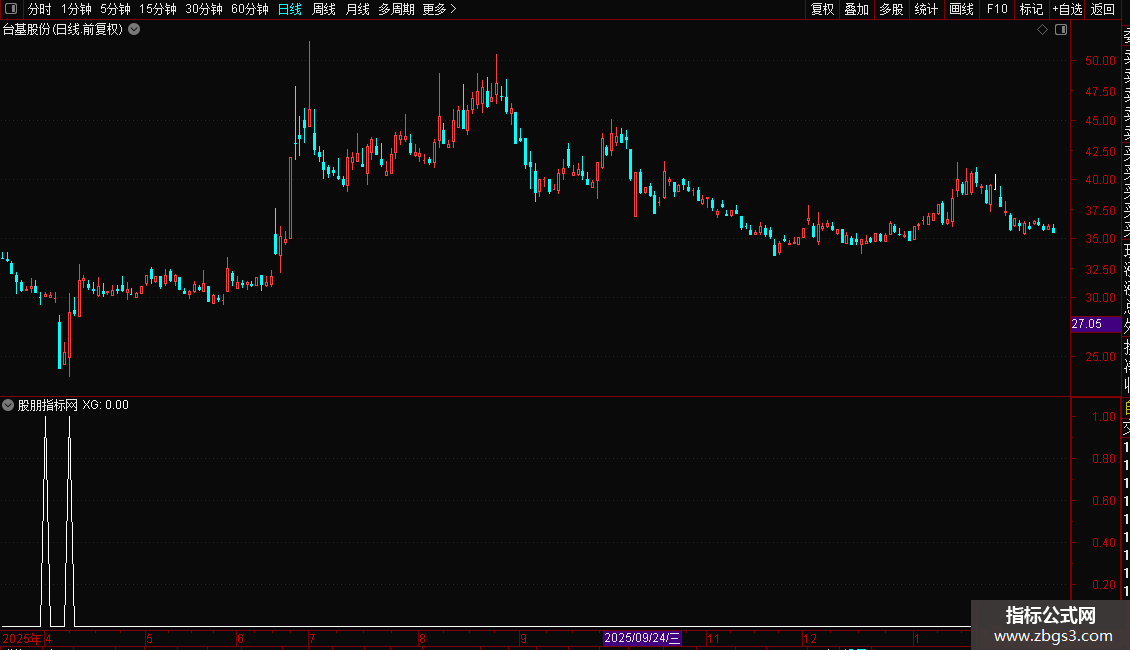Expand the 股朋指标网 indicator dropdown
The width and height of the screenshot is (1130, 650).
pos(8,405)
